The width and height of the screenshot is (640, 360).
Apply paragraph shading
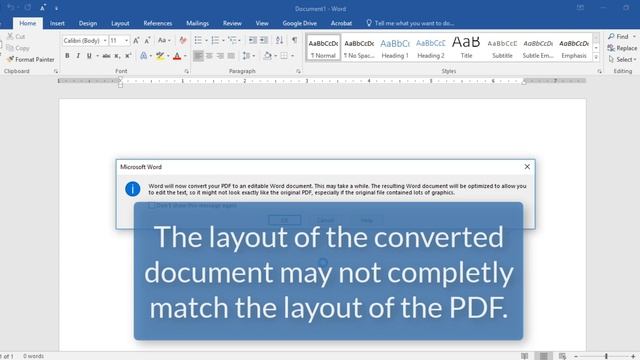pos(268,56)
